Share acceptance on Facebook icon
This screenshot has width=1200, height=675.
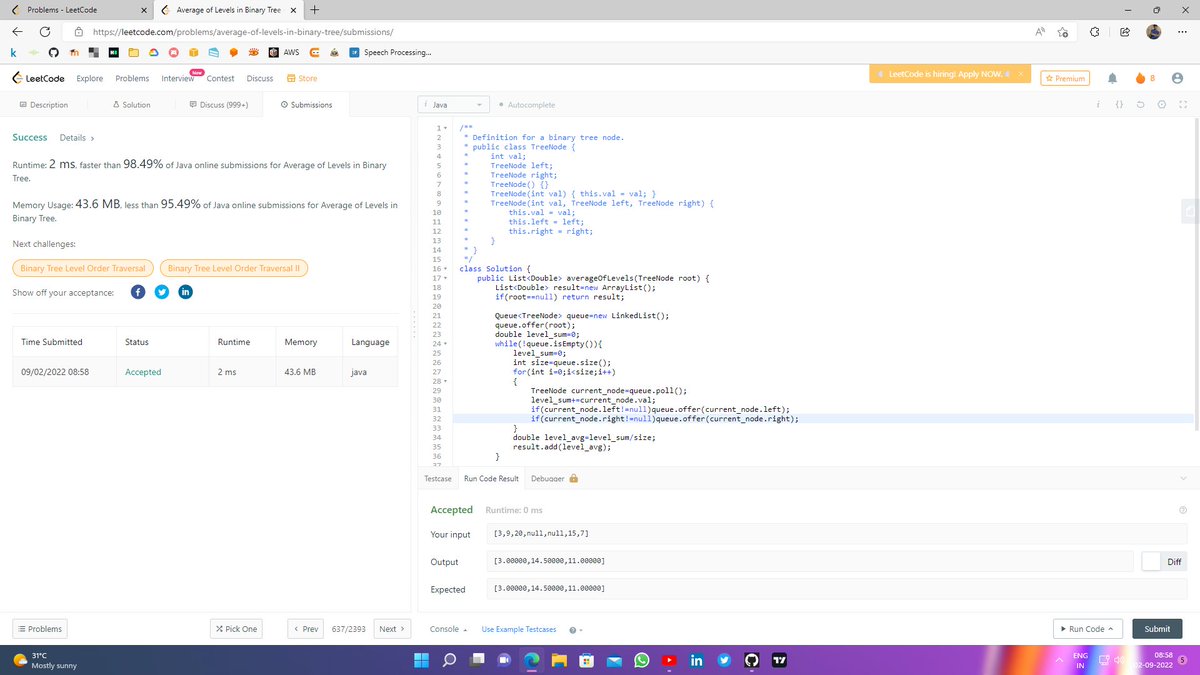tap(138, 292)
